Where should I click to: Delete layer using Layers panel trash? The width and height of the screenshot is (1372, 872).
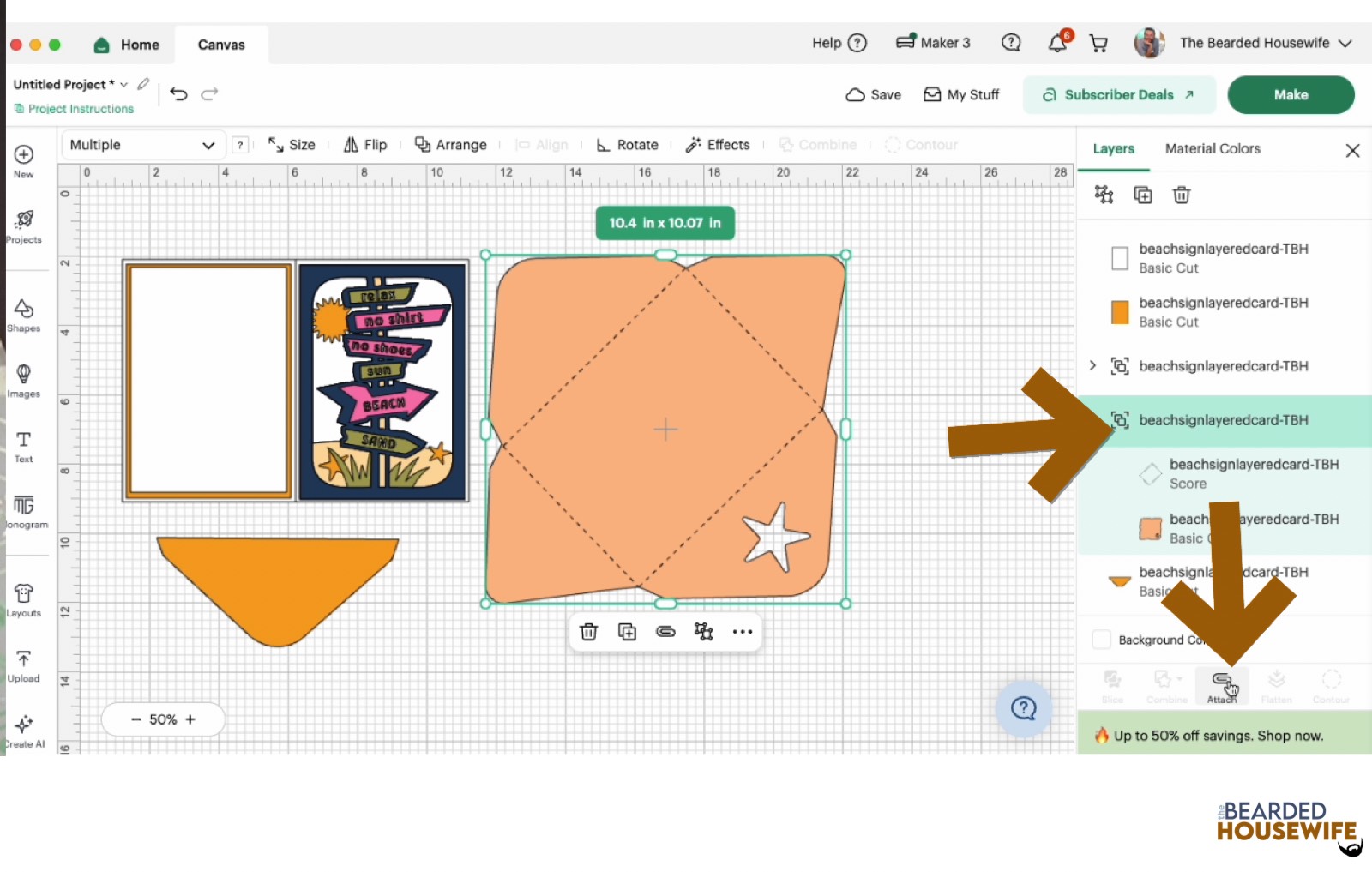[x=1182, y=195]
